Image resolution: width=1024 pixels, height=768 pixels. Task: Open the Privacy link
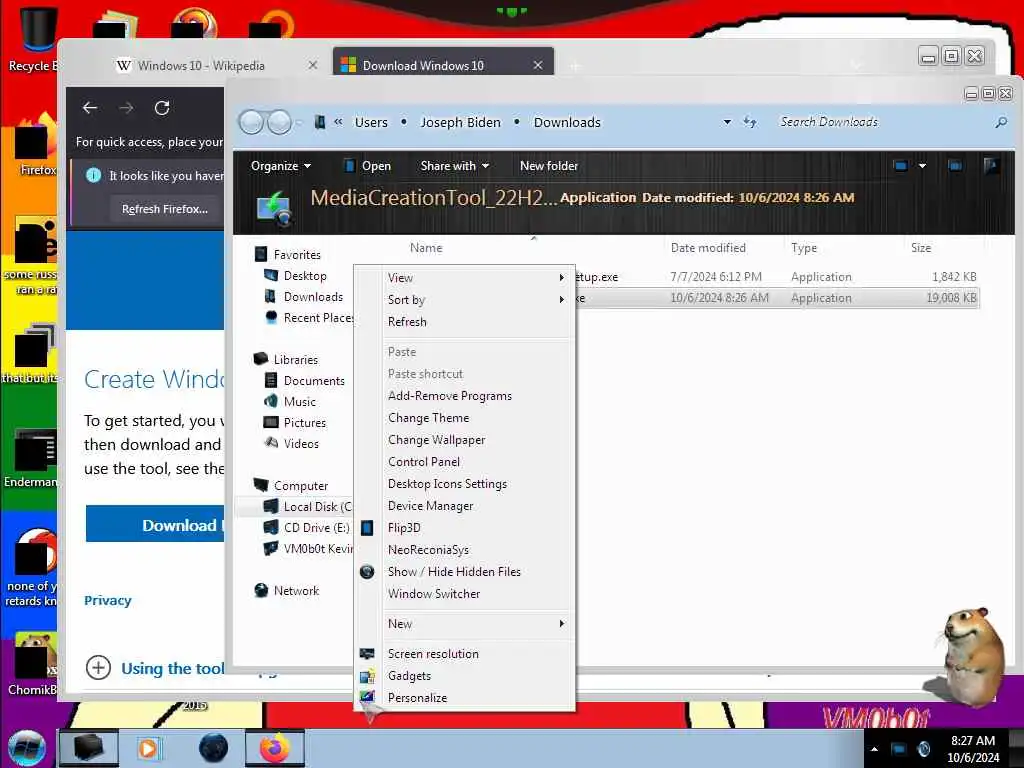point(108,600)
